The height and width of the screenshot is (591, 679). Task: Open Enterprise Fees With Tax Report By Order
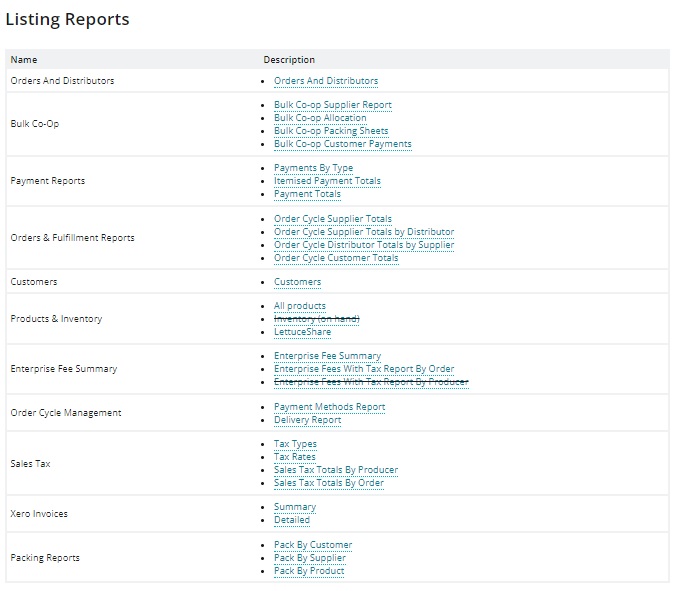(363, 369)
